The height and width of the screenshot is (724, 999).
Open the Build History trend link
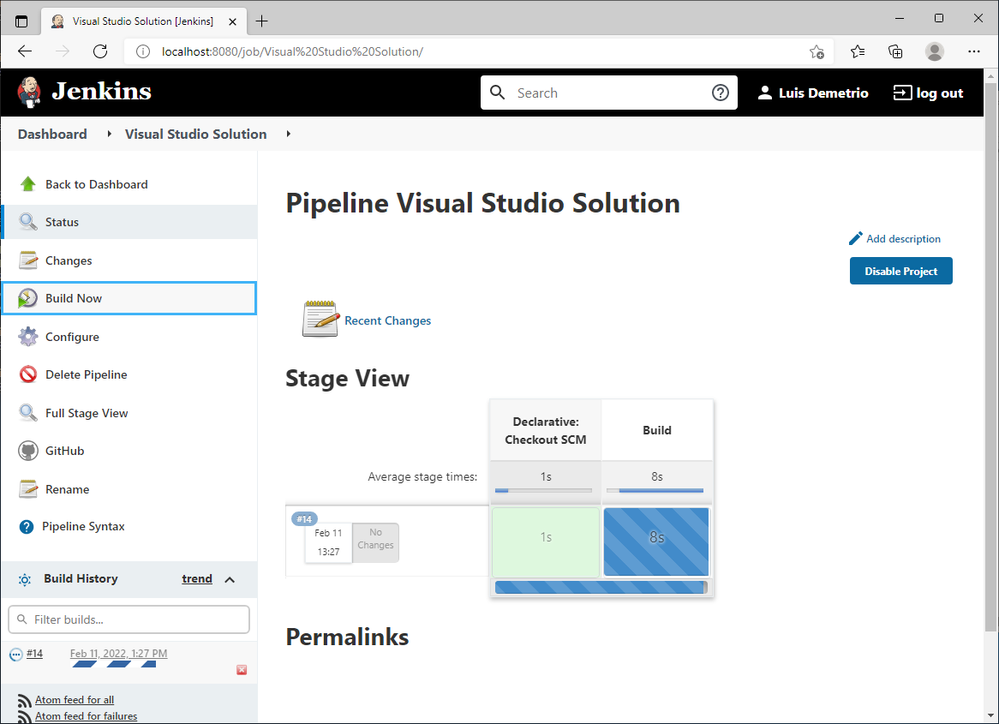point(197,579)
